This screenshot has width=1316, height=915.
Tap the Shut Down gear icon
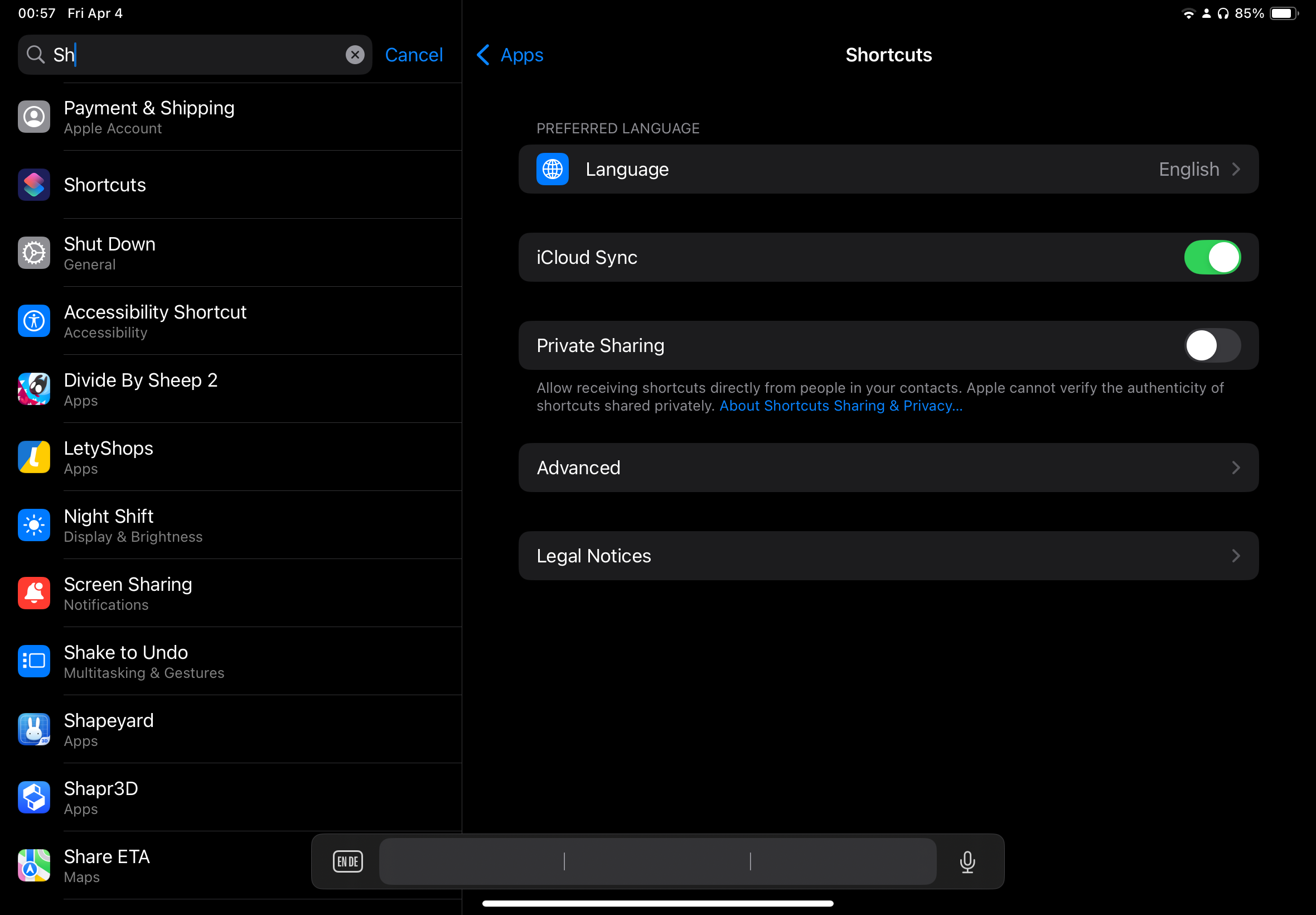(x=34, y=253)
